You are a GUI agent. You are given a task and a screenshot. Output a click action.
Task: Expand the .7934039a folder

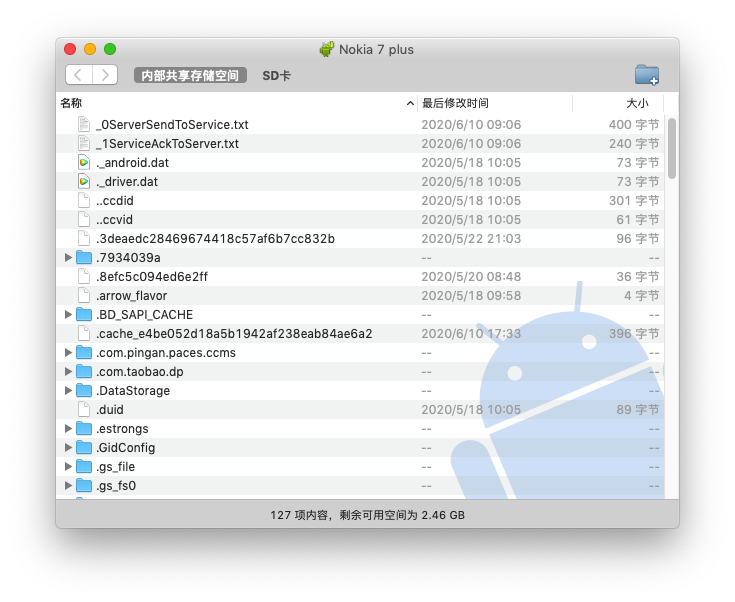68,257
